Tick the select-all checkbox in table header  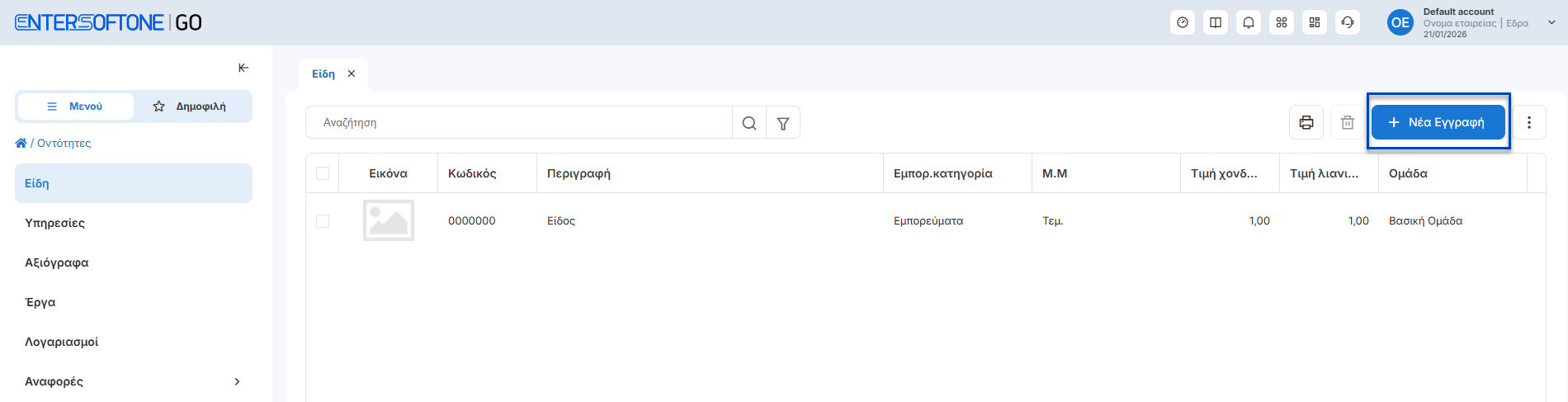[323, 173]
